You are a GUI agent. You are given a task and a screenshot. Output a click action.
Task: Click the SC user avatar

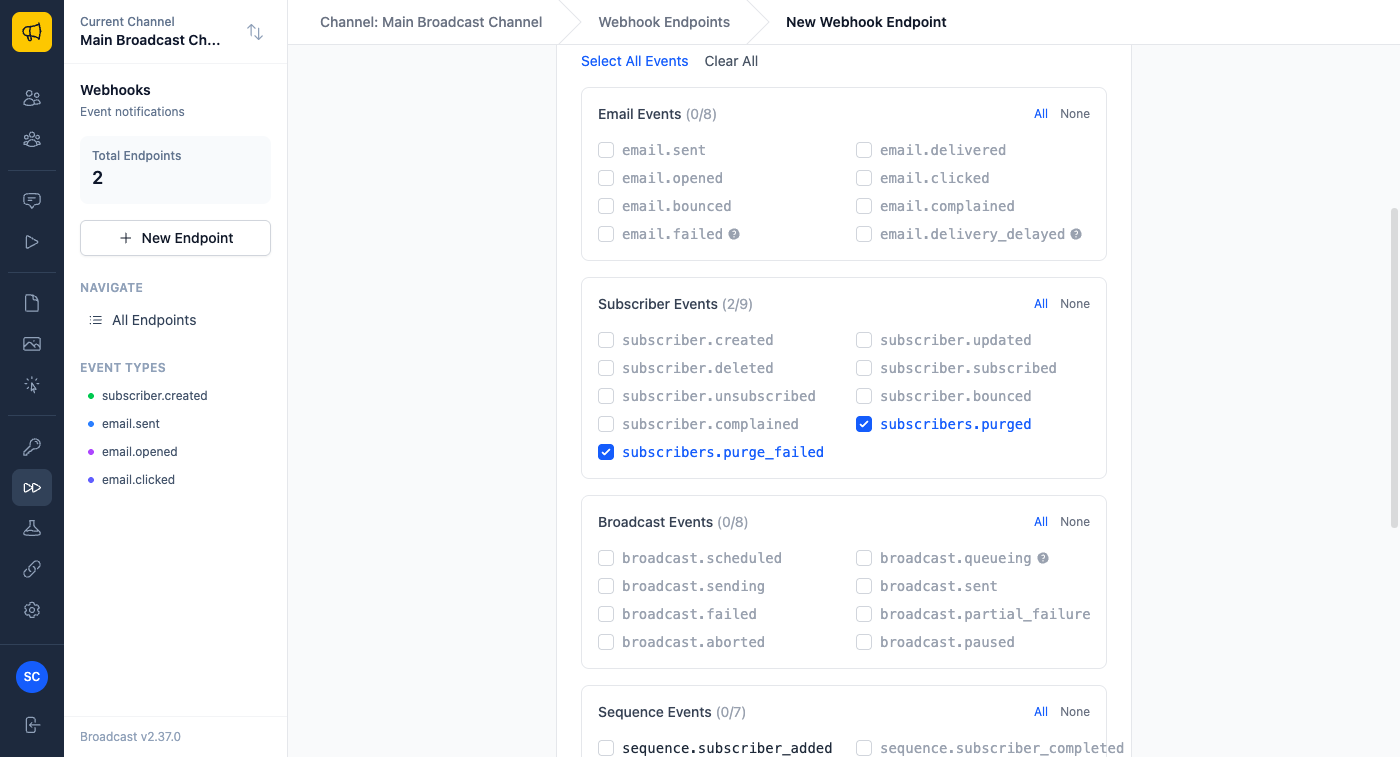click(x=32, y=677)
